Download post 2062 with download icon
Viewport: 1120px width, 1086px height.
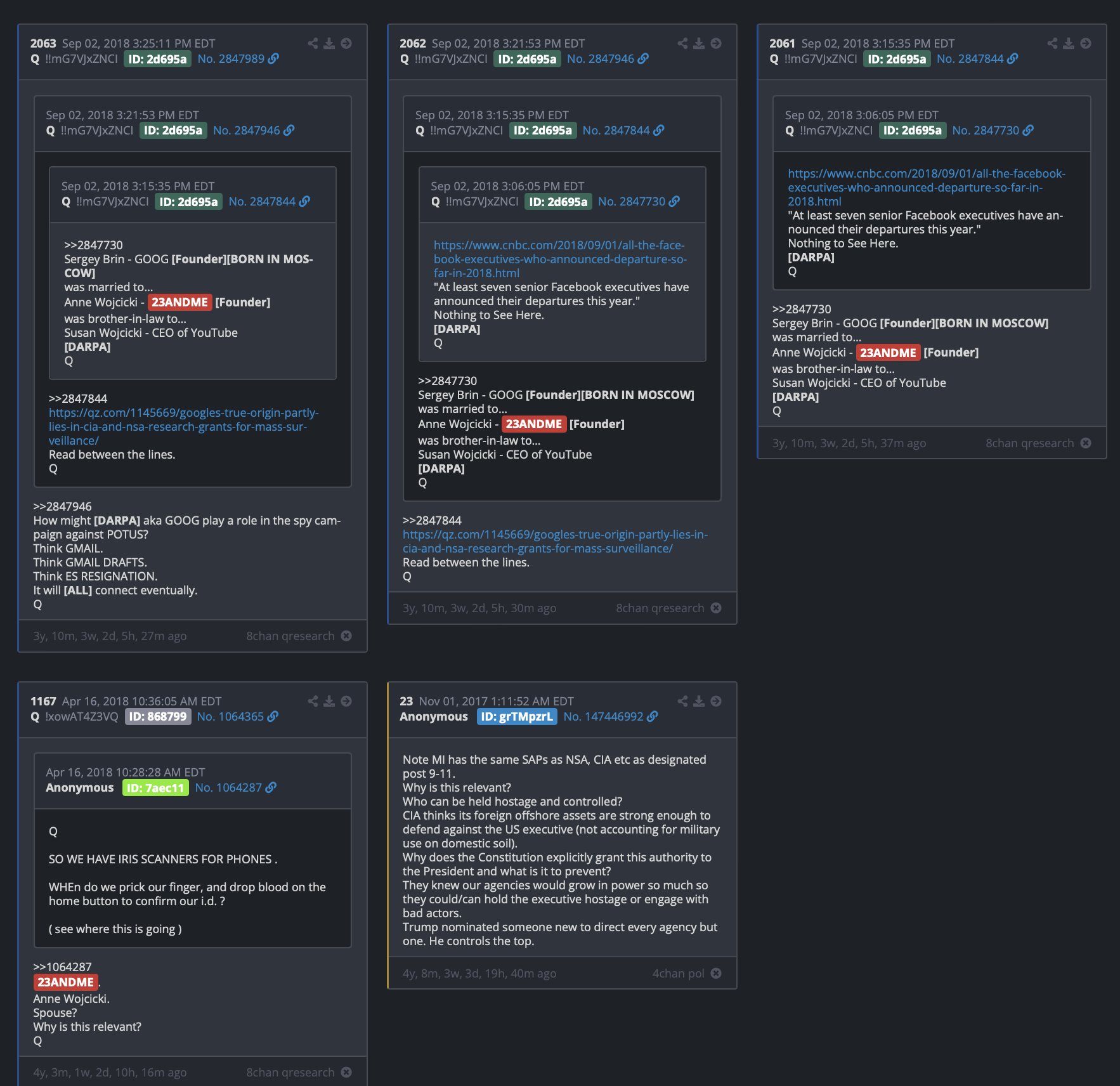[x=699, y=43]
